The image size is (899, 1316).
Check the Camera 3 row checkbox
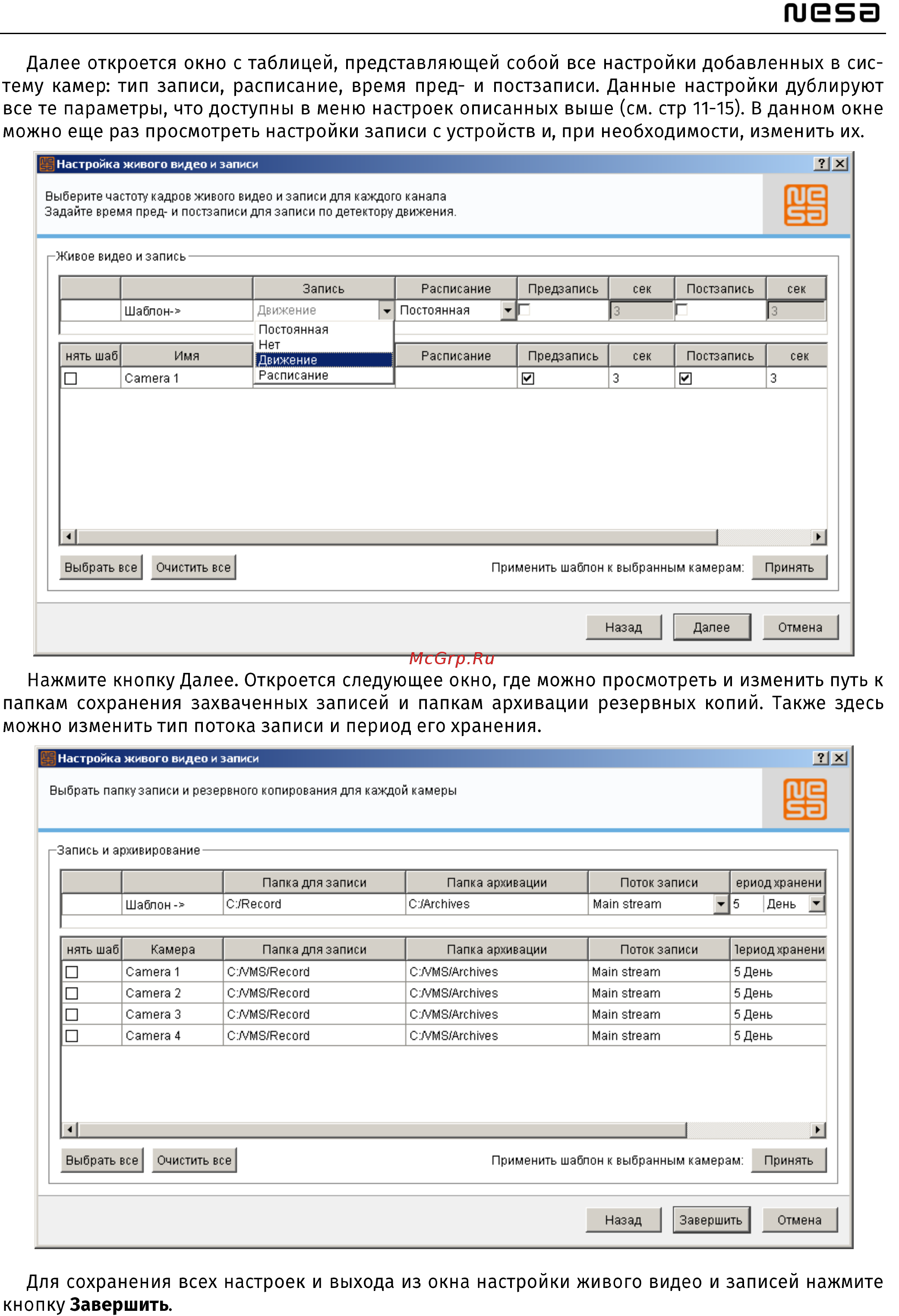coord(72,1014)
